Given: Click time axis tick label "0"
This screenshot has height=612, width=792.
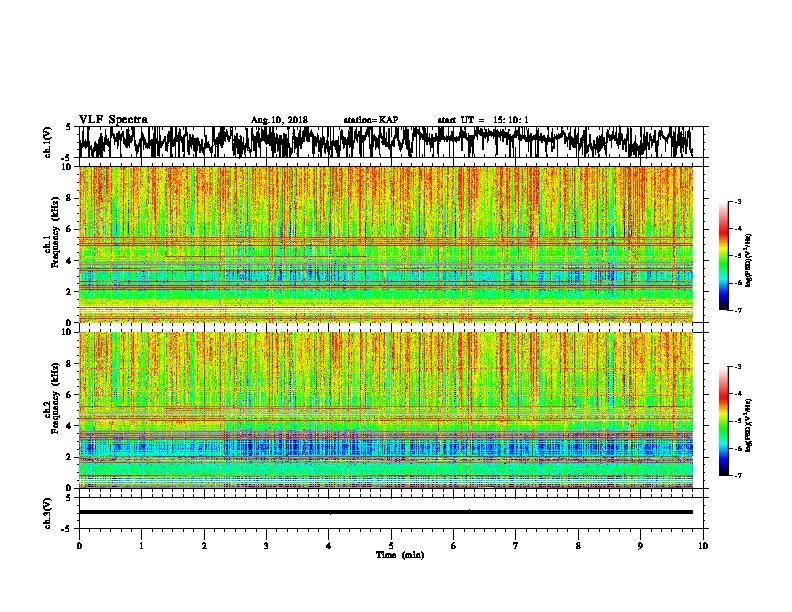Looking at the screenshot, I should [x=79, y=546].
